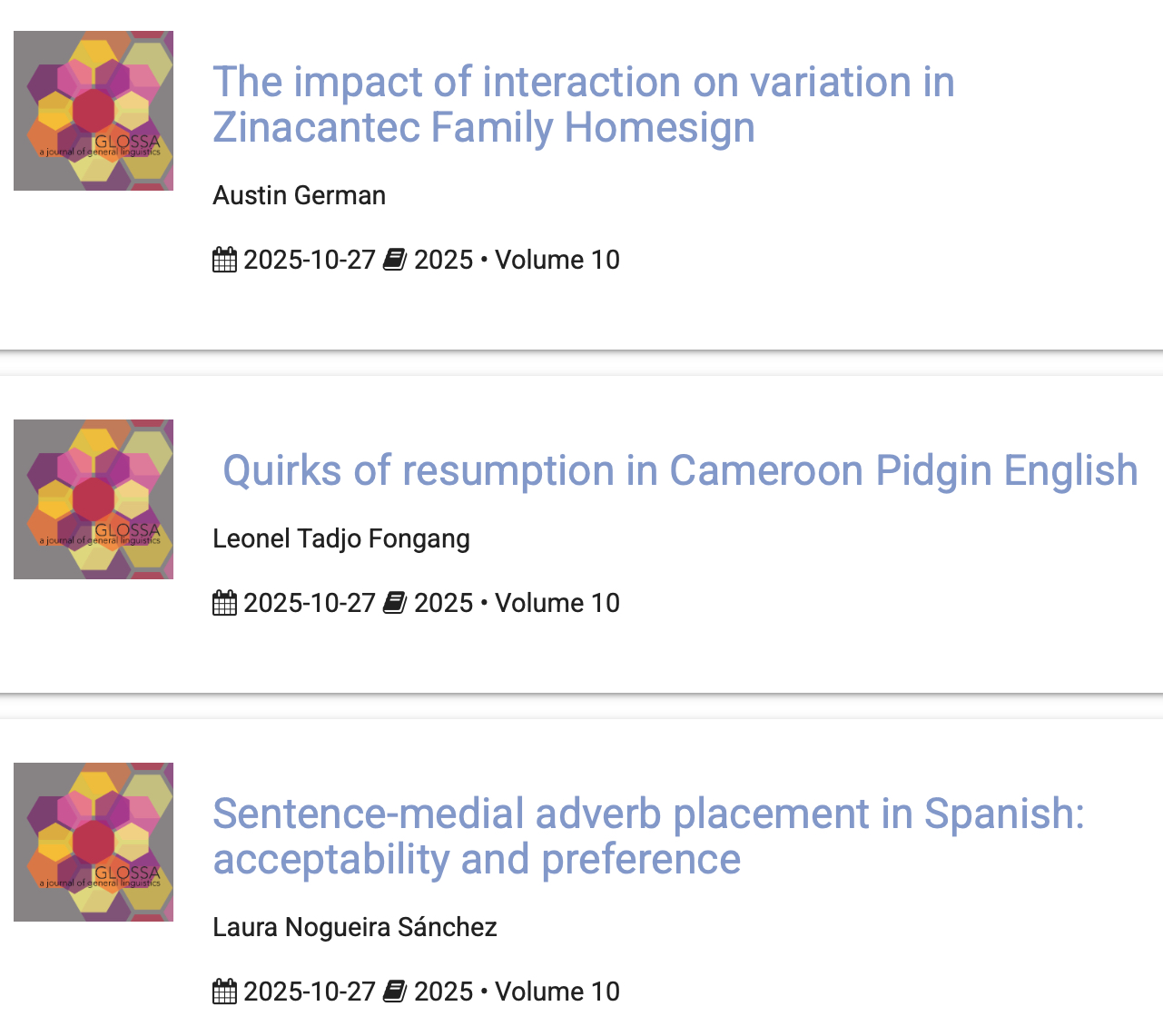
Task: Open "Quirks of resumption in Cameroon Pidgin English"
Action: pos(680,470)
